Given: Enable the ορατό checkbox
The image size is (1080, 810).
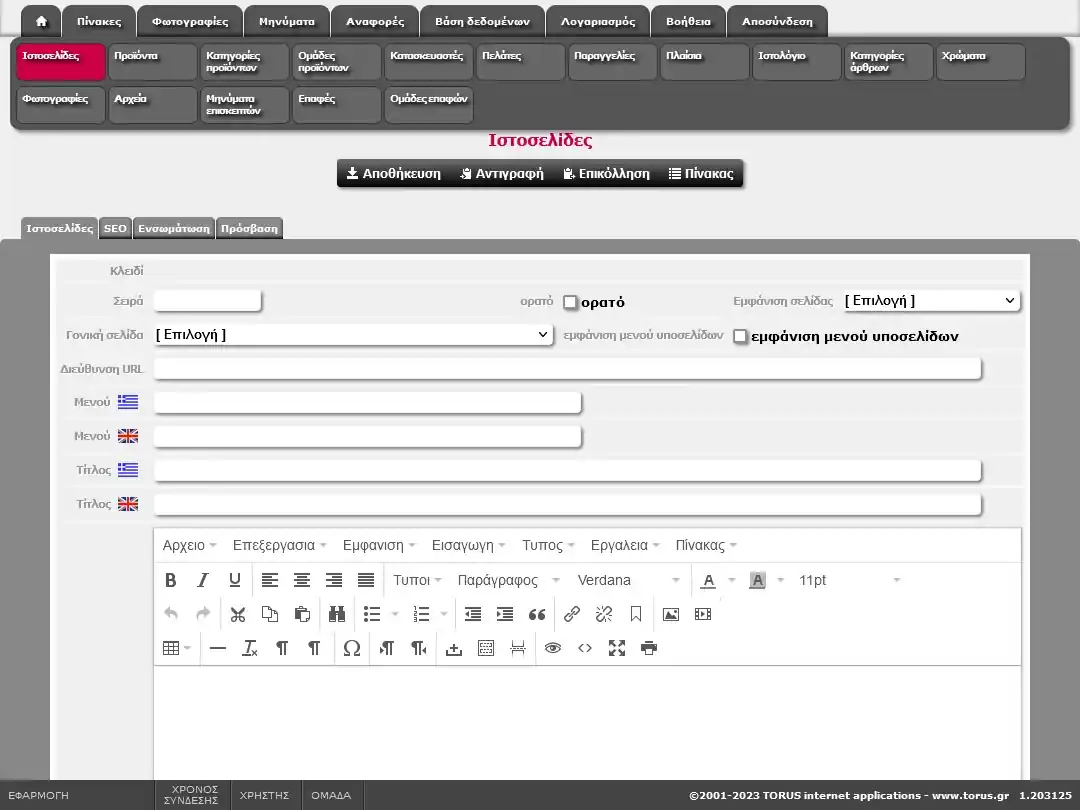Looking at the screenshot, I should tap(571, 302).
